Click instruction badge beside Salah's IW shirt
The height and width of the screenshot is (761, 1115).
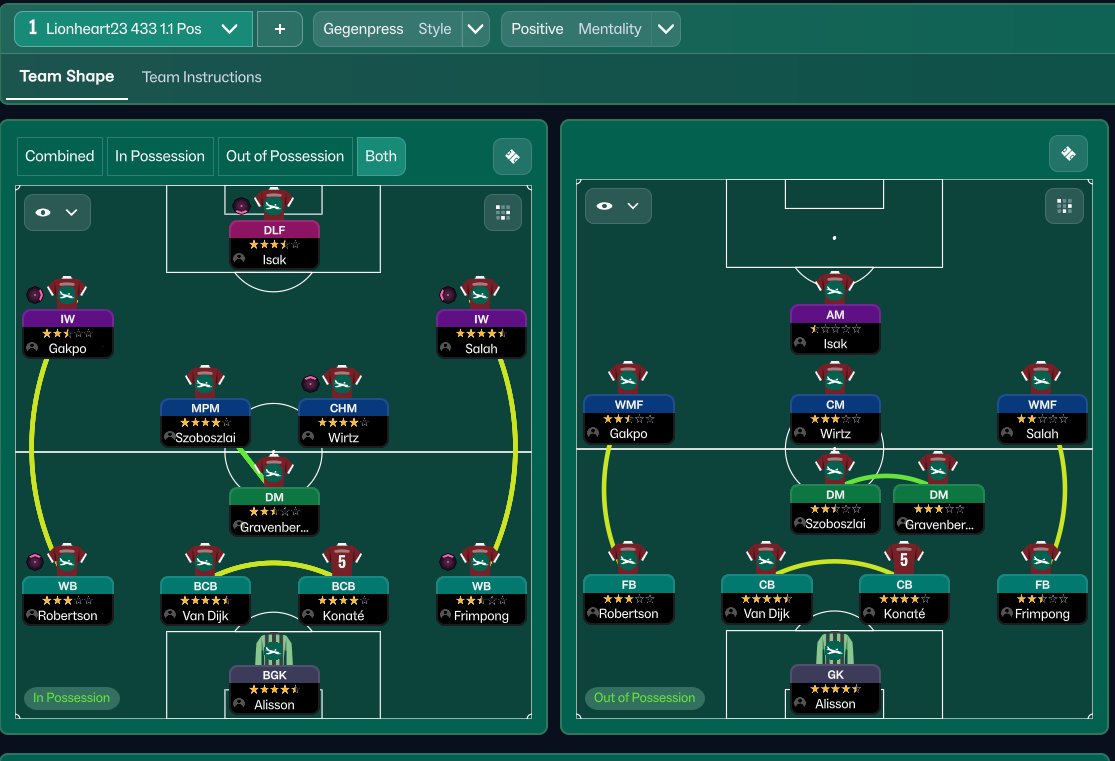pos(448,294)
